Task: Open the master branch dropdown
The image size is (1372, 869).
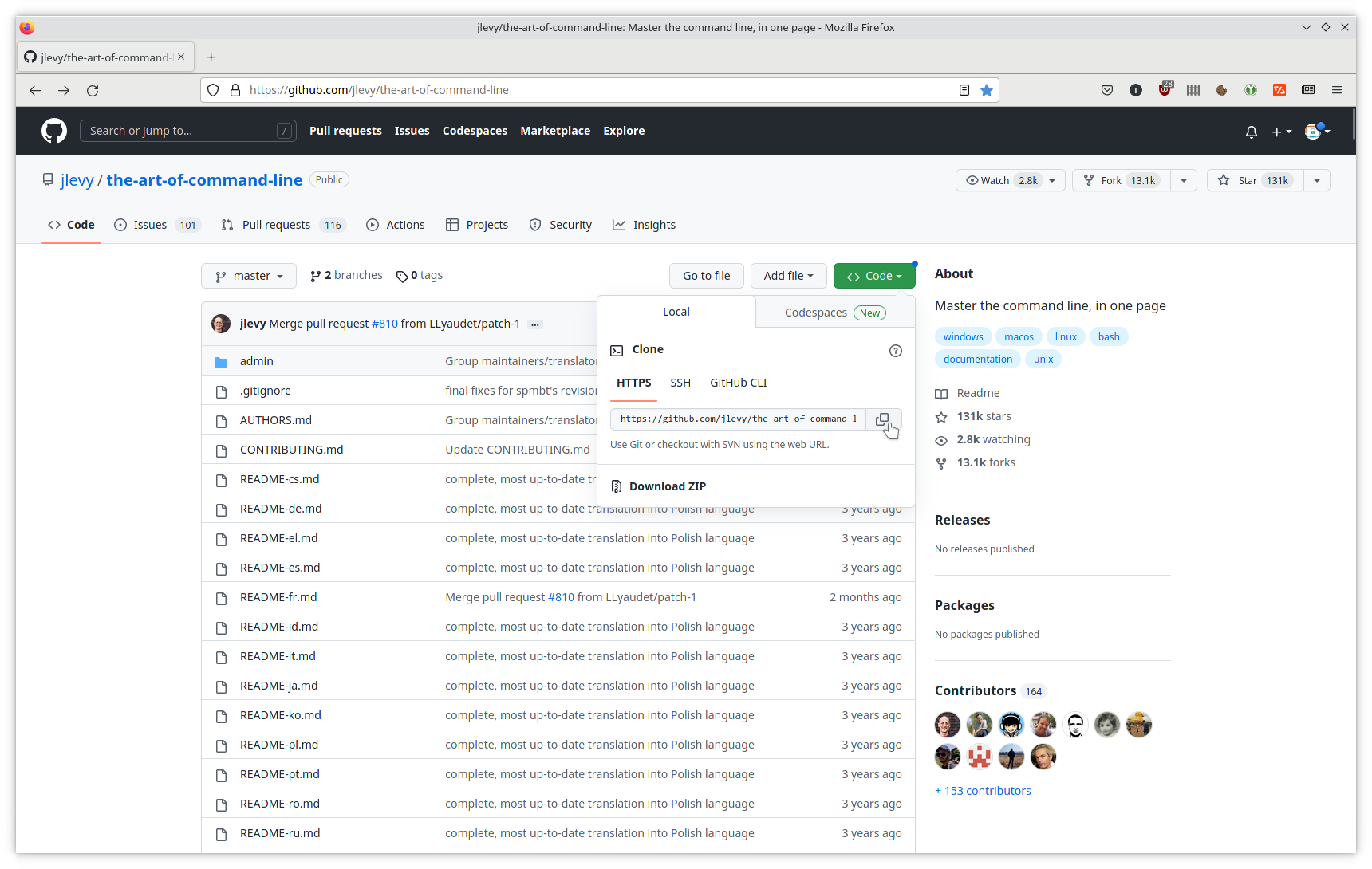Action: 249,276
